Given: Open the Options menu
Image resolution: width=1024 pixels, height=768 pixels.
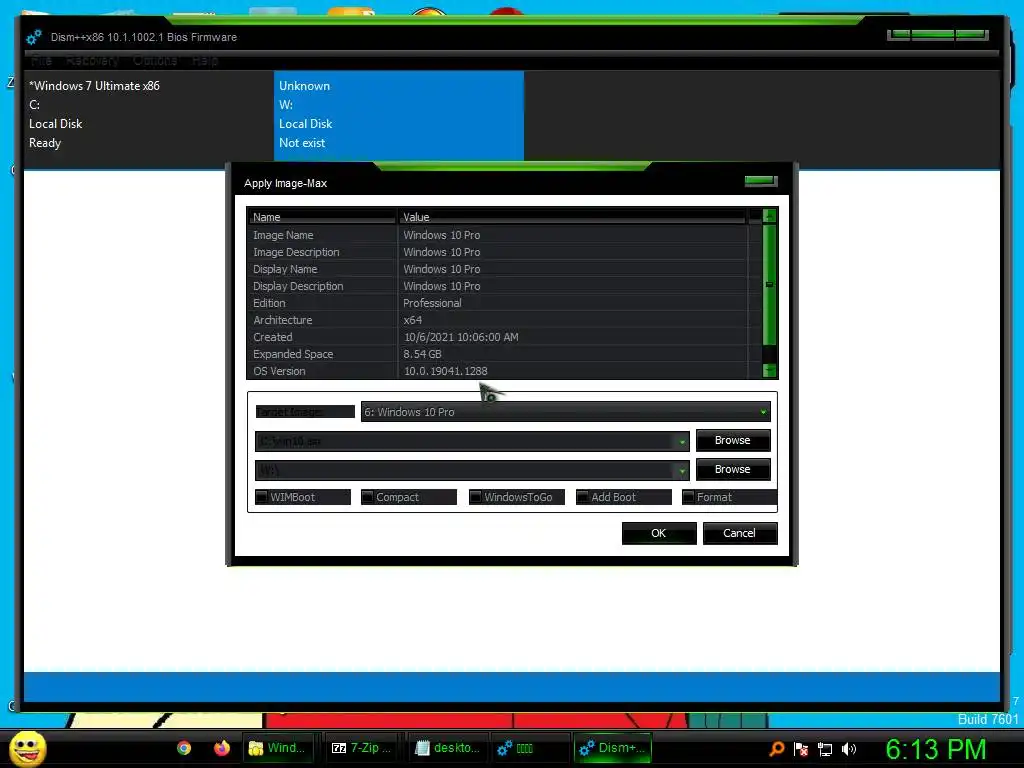Looking at the screenshot, I should 155,61.
